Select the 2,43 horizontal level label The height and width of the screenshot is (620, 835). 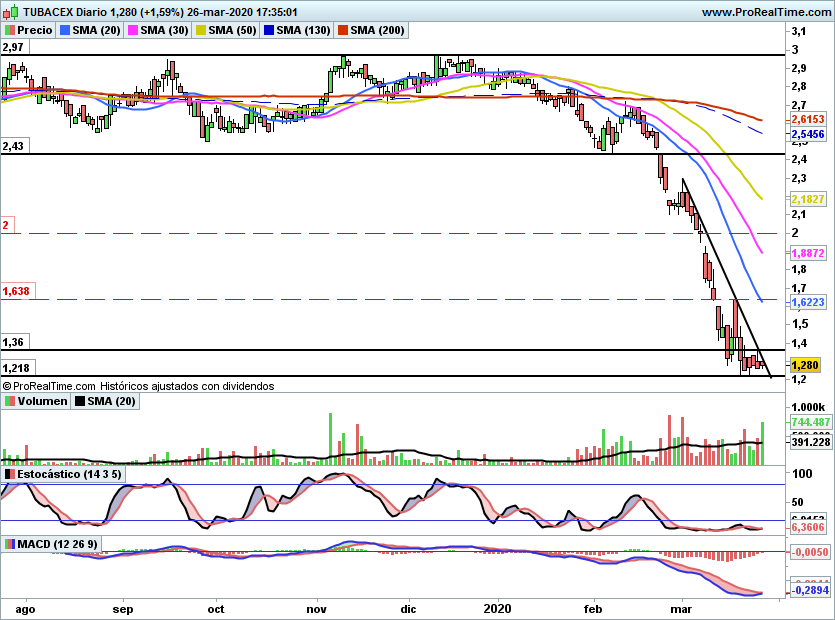point(13,146)
